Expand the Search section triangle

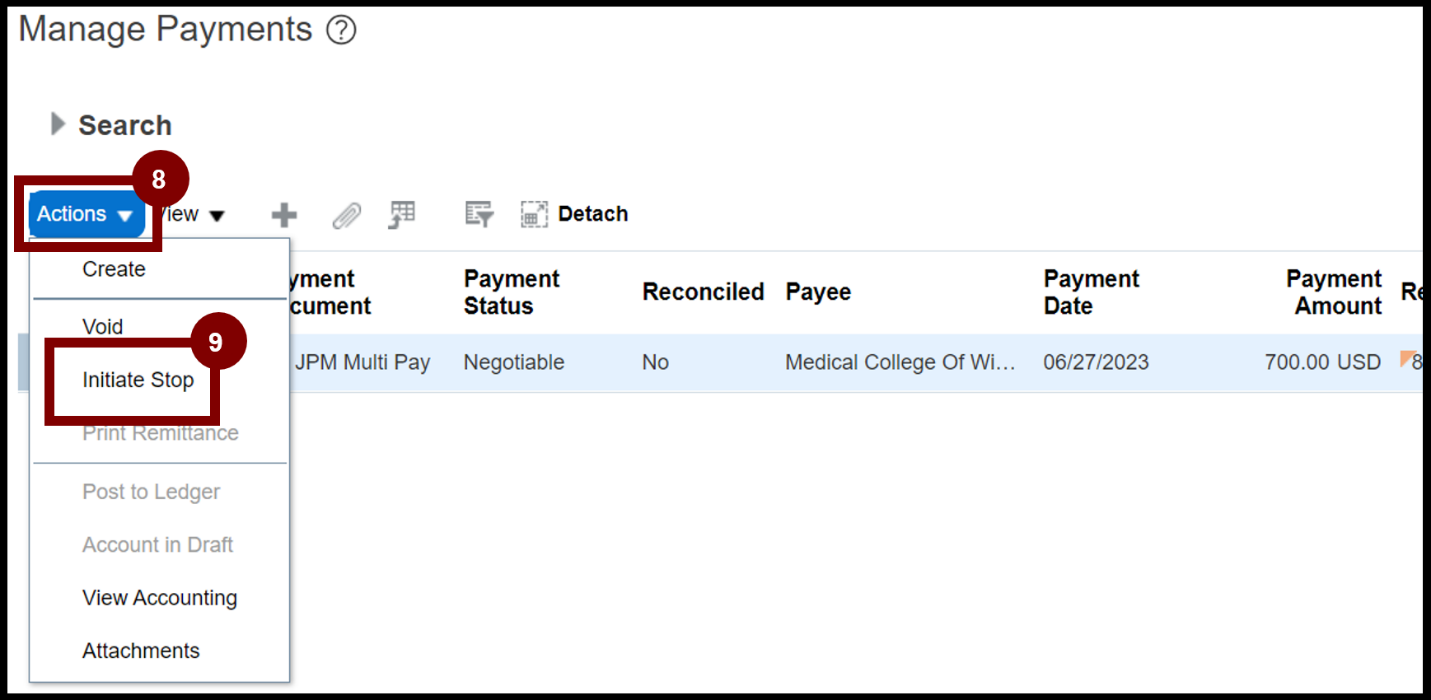tap(58, 124)
